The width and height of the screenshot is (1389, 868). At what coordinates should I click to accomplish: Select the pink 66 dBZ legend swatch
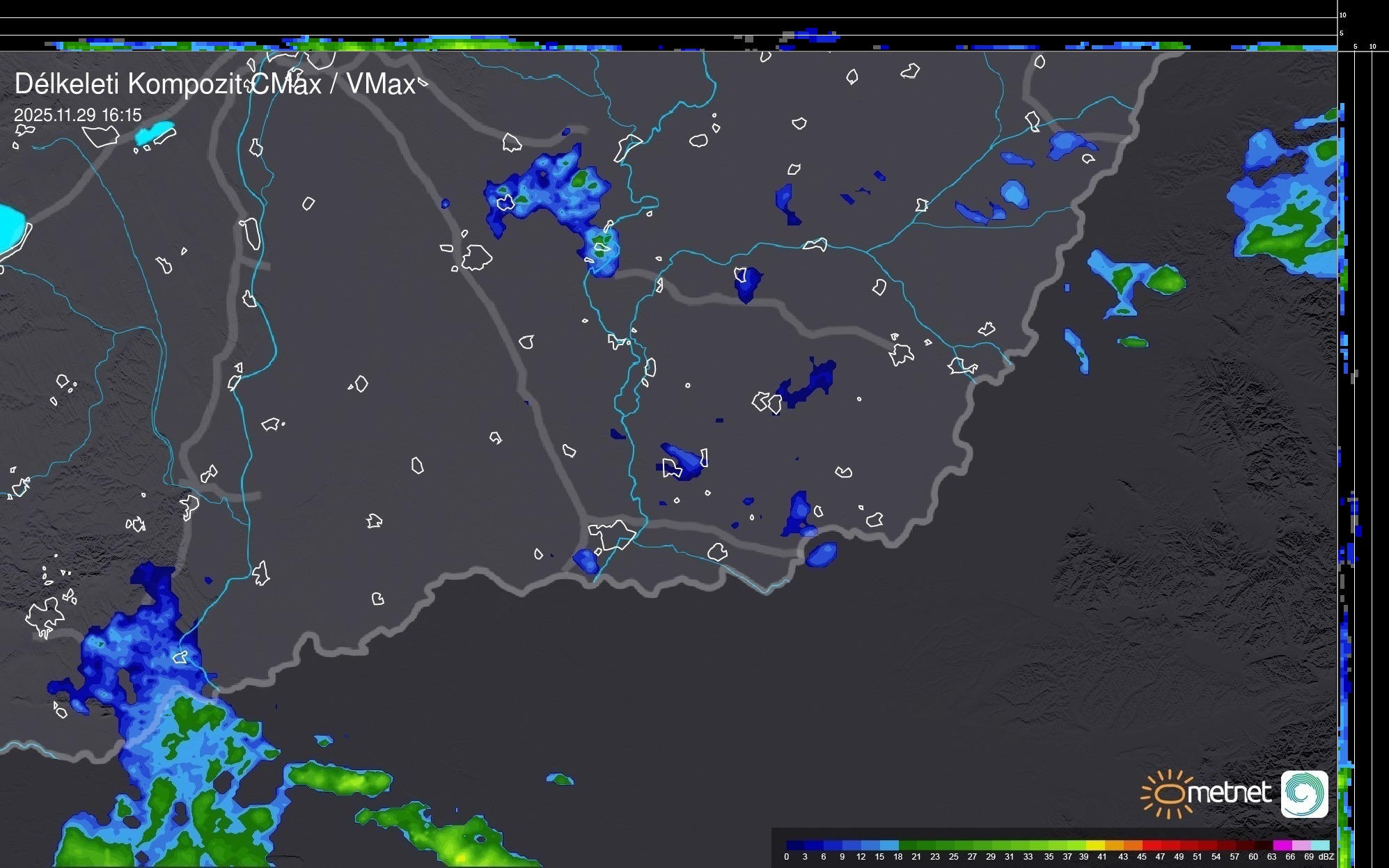tap(1301, 845)
